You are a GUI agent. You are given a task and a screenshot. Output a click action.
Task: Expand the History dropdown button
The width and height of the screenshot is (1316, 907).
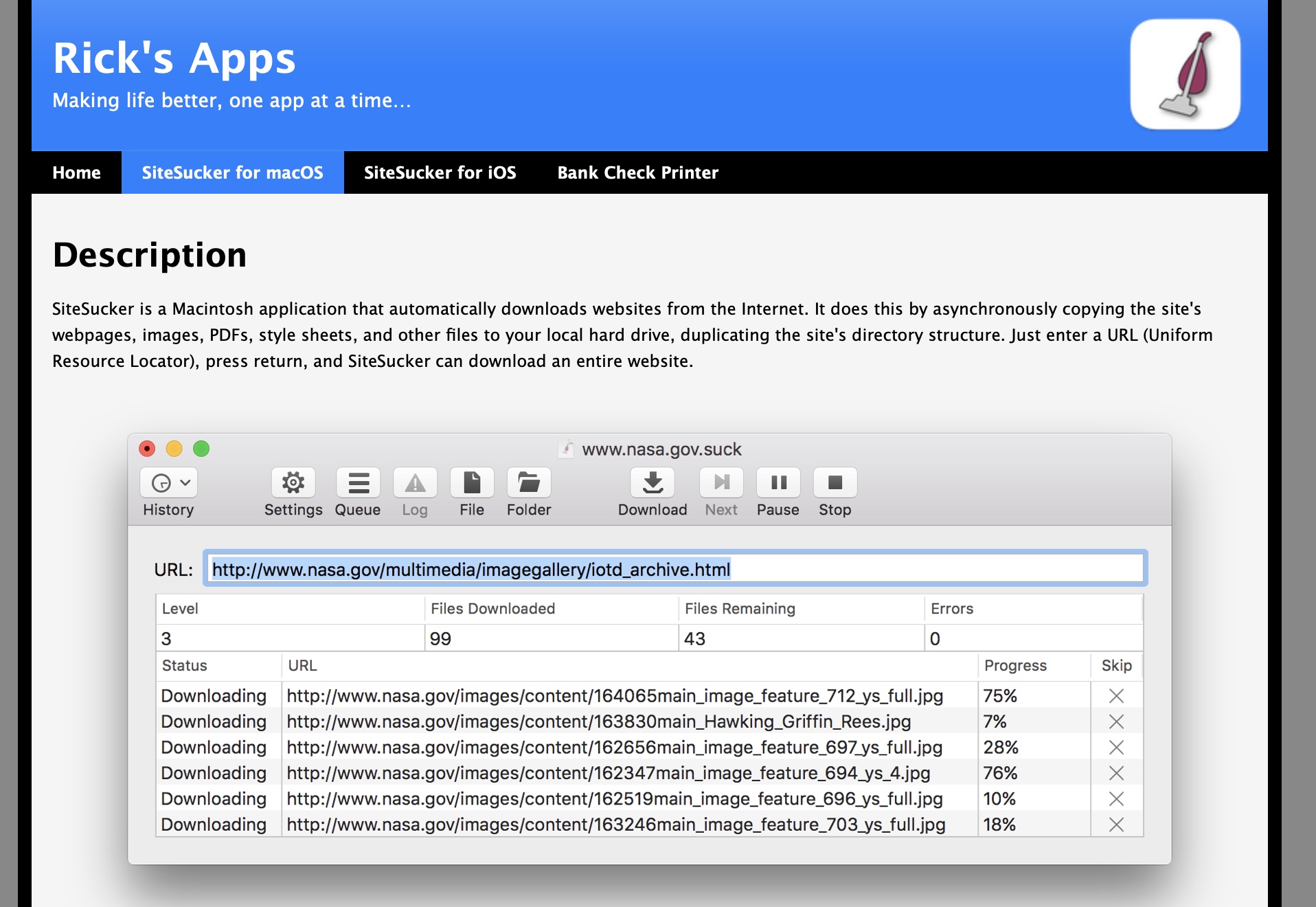coord(169,483)
